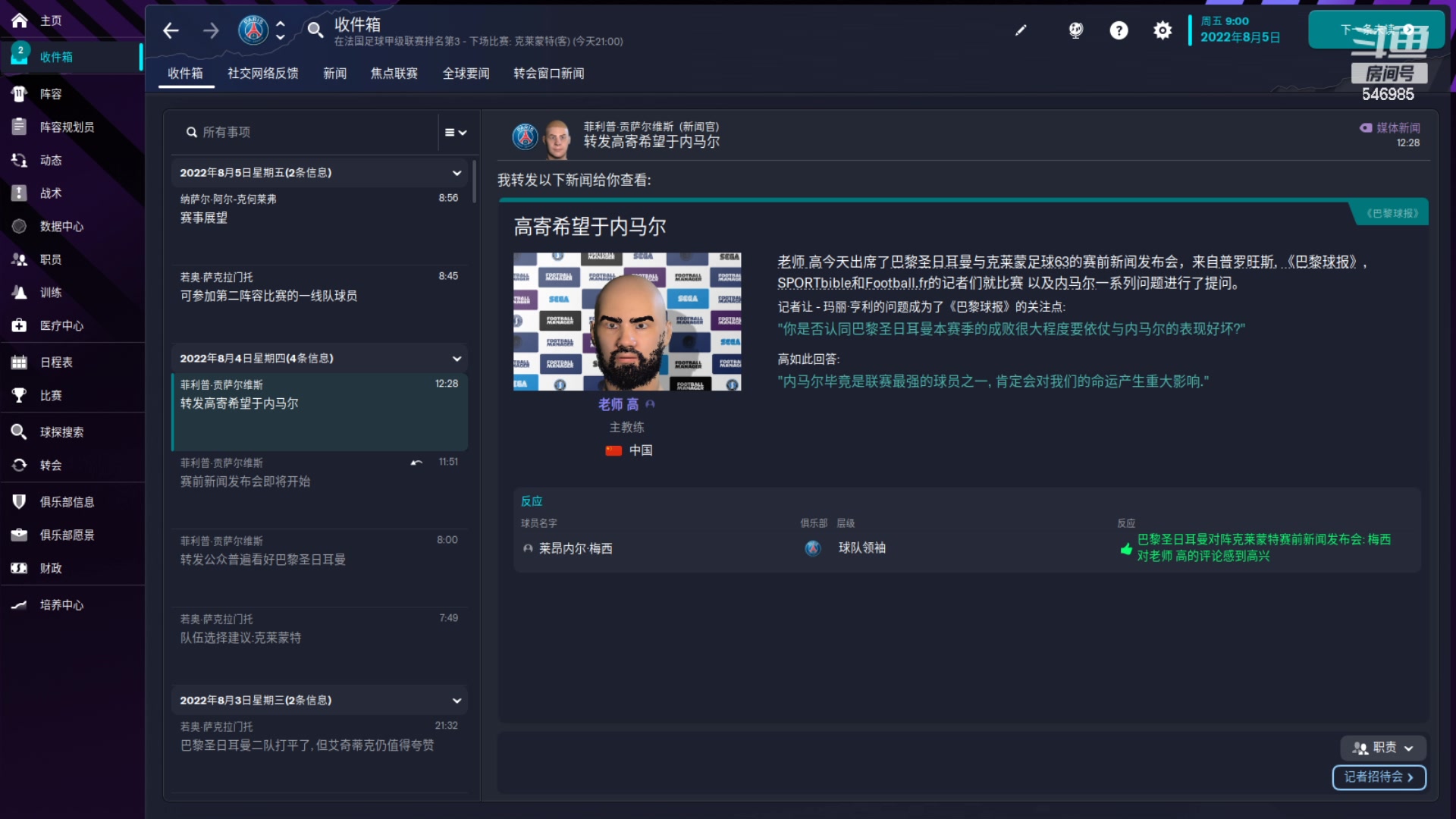Open the 医疗中心 medical centre icon
The width and height of the screenshot is (1456, 819).
click(19, 325)
